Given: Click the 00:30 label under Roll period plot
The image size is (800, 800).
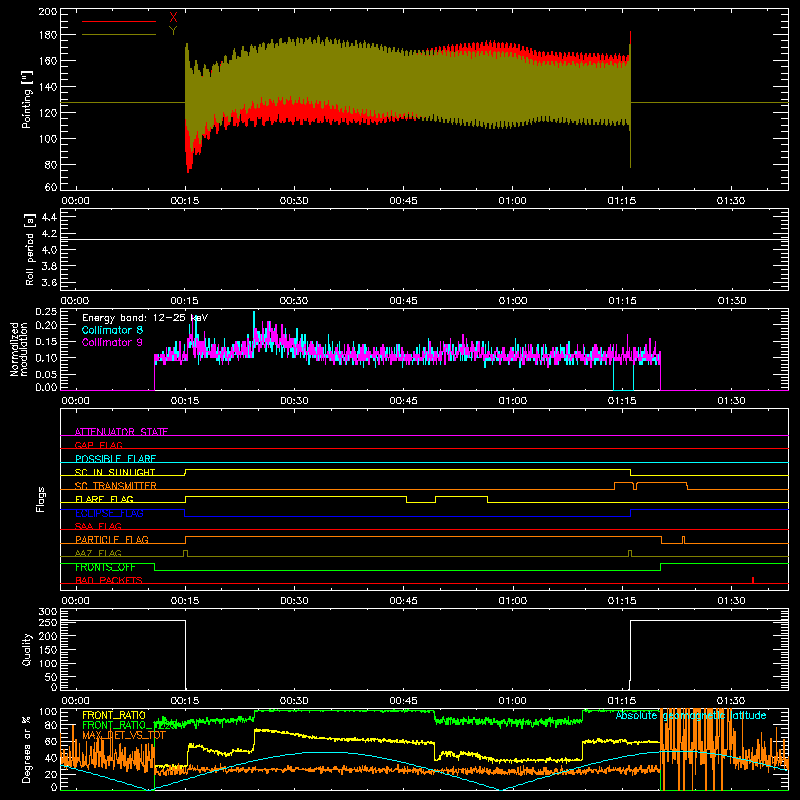Looking at the screenshot, I should pyautogui.click(x=294, y=301).
